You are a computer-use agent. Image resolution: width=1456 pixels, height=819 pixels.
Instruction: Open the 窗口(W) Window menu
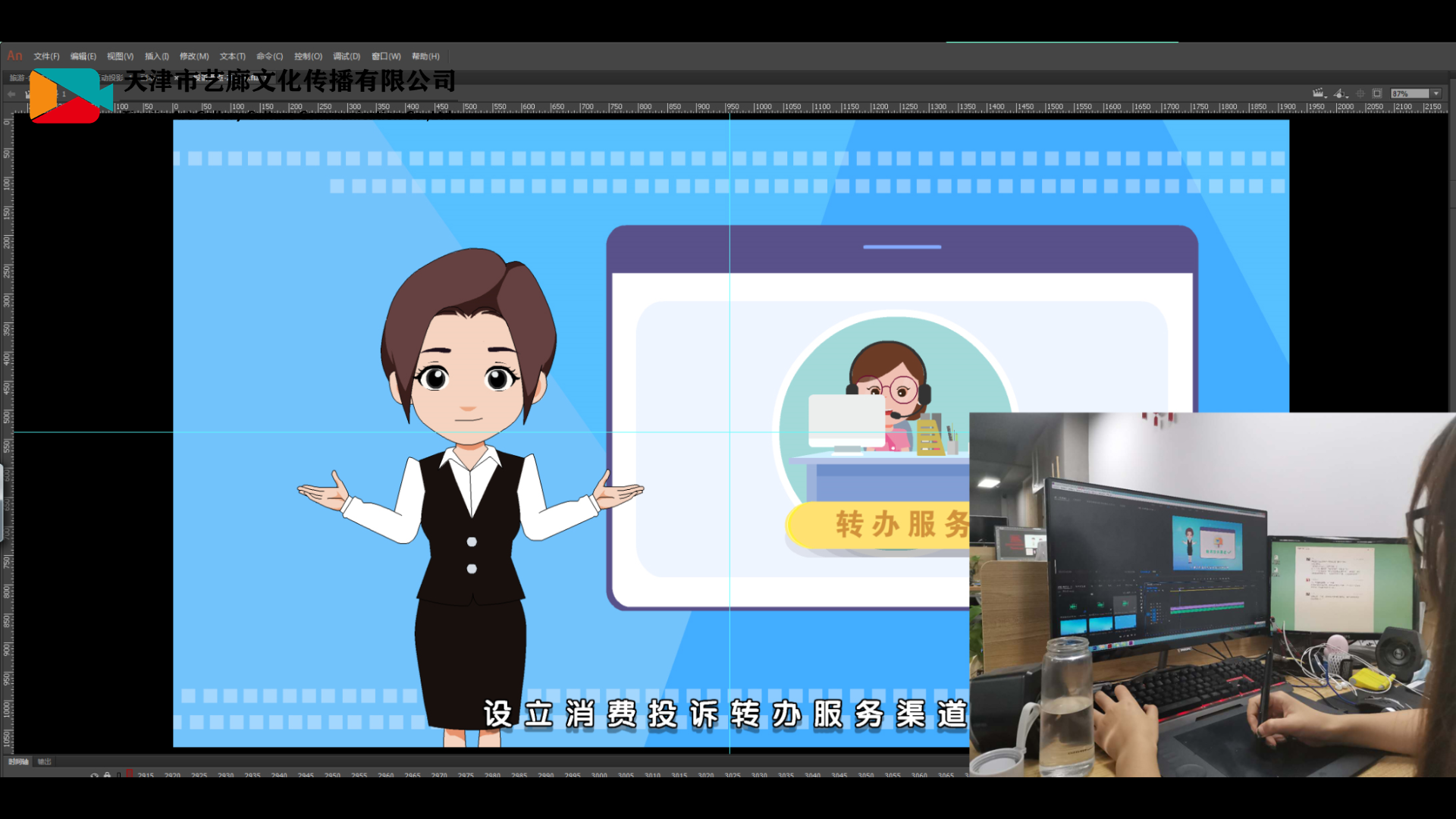(386, 56)
